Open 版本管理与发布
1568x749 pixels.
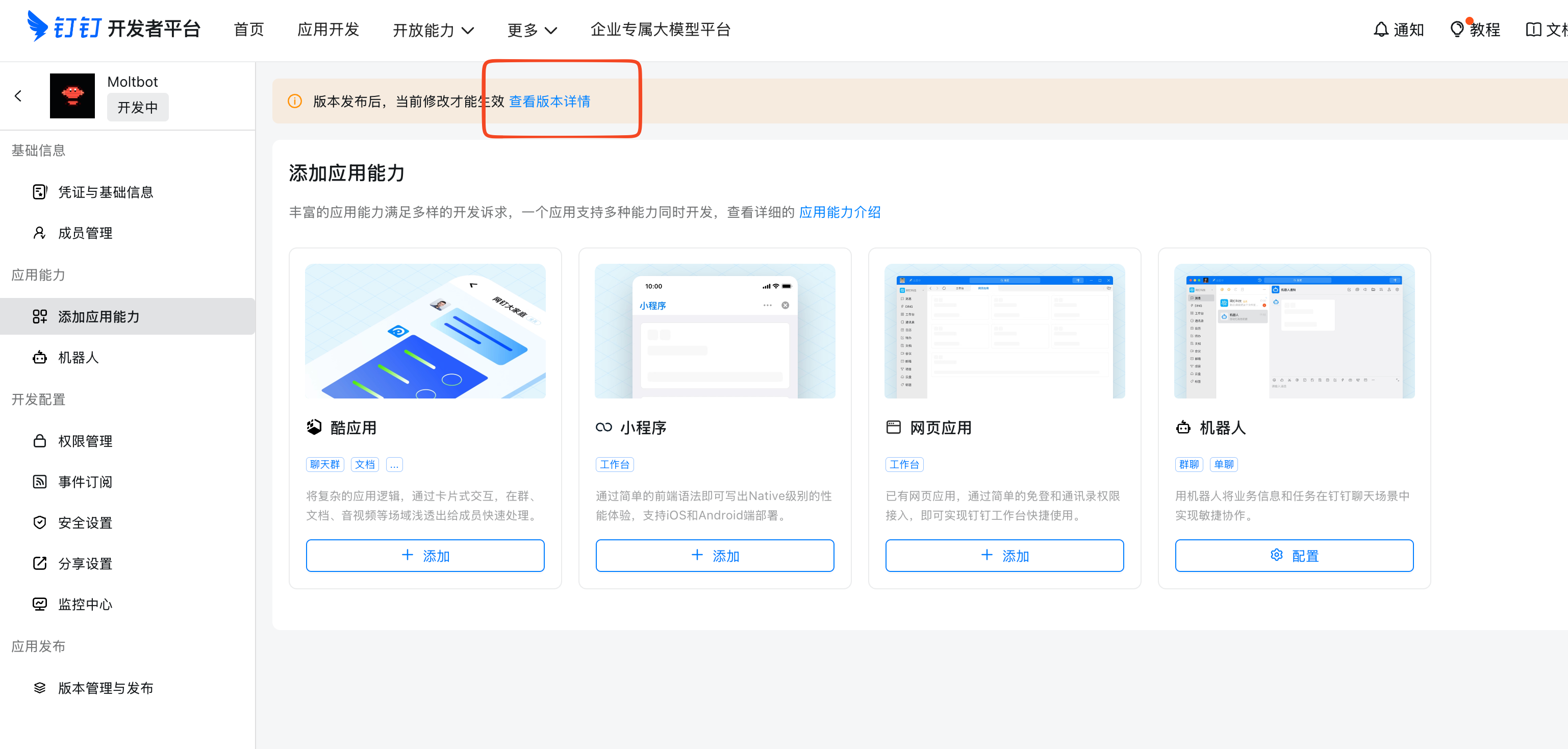coord(105,688)
